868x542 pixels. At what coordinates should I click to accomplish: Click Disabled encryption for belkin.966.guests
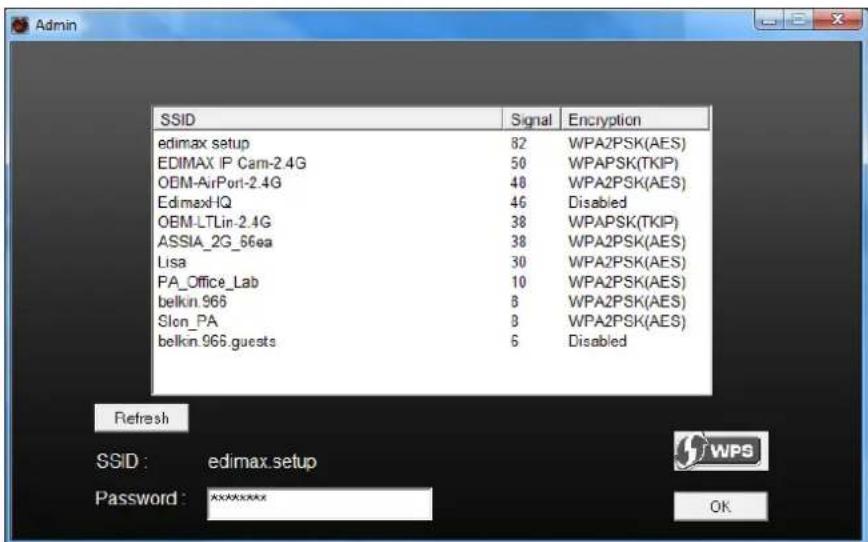[x=597, y=341]
